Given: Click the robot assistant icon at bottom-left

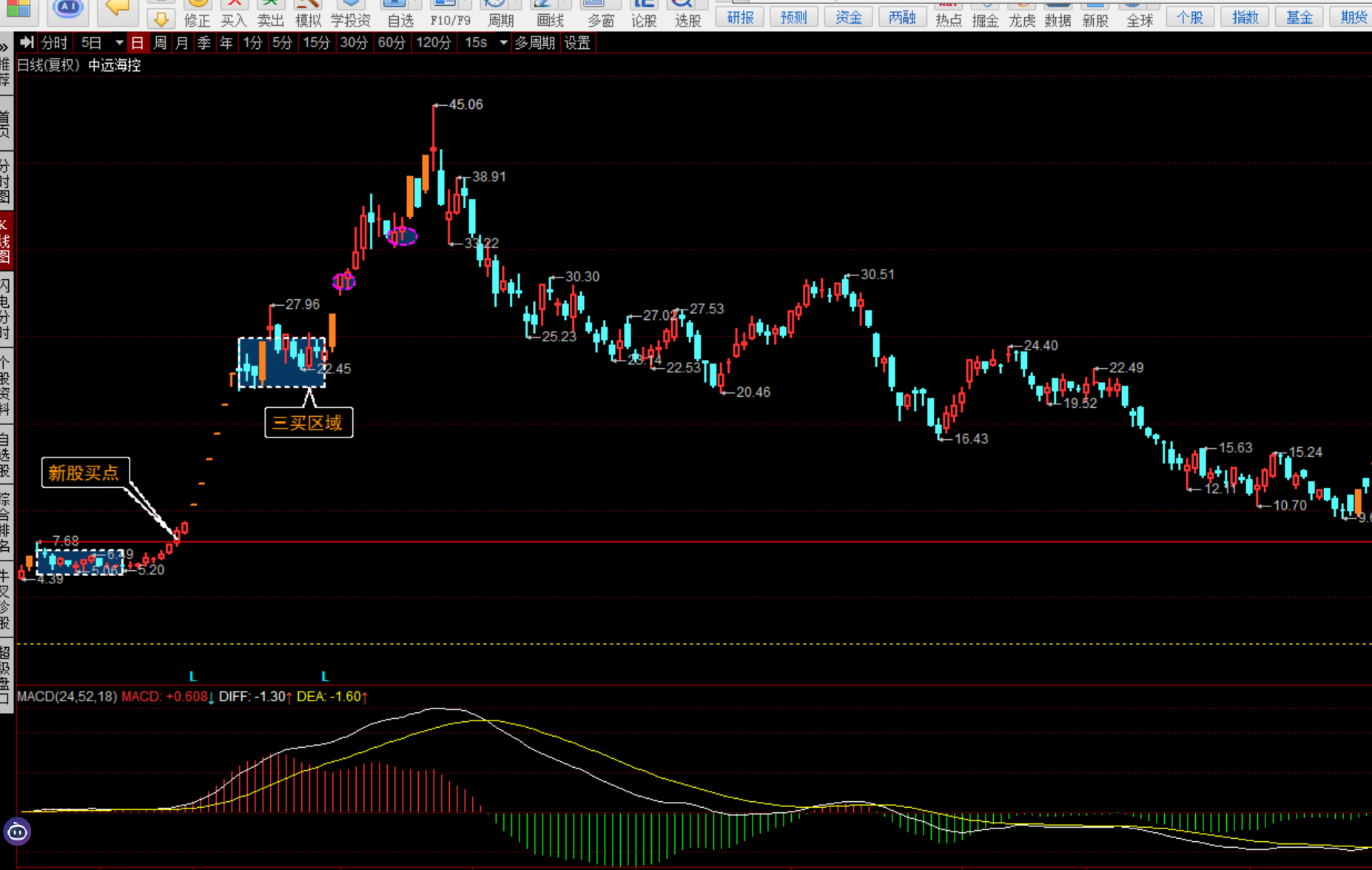Looking at the screenshot, I should (17, 832).
